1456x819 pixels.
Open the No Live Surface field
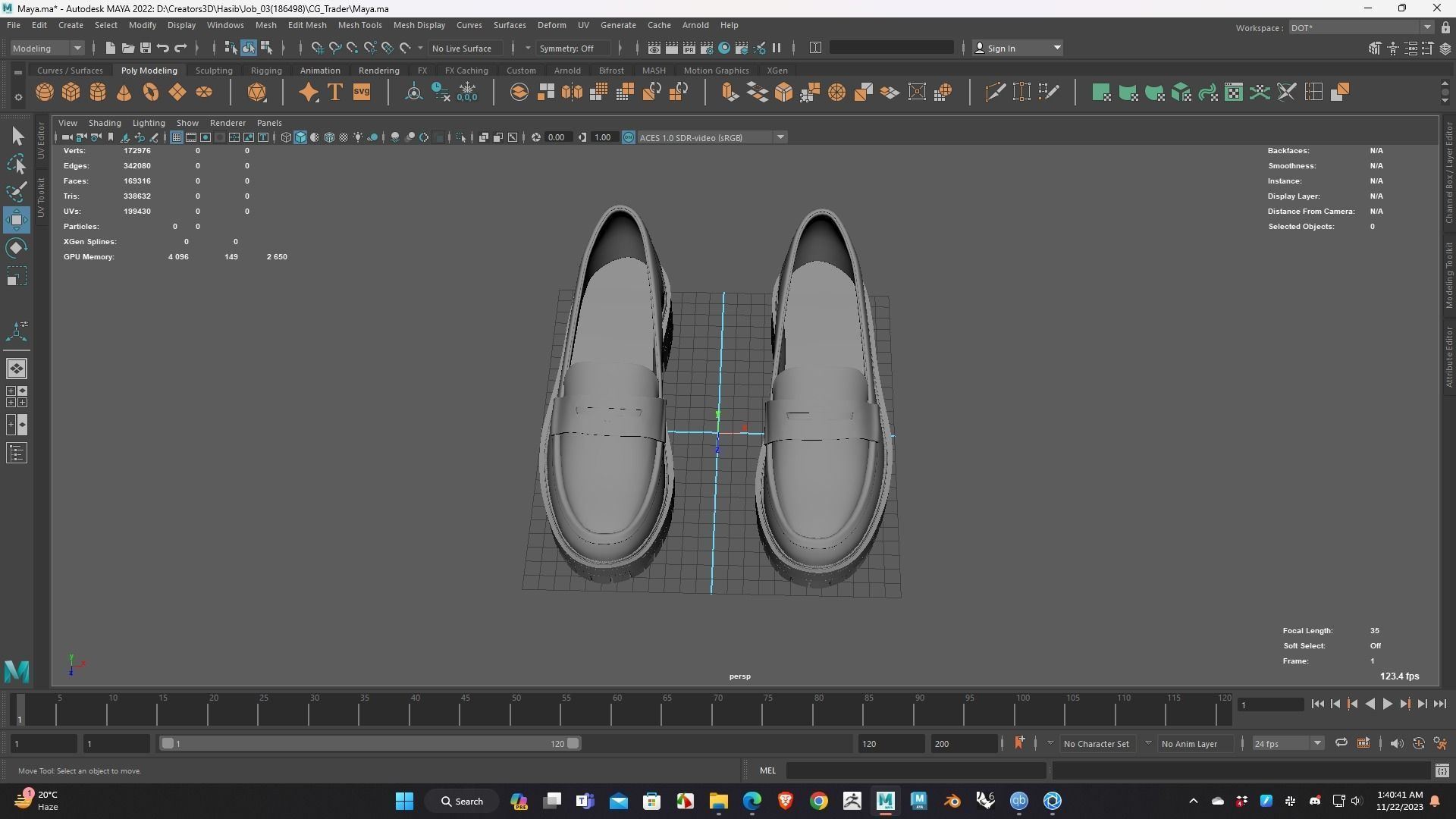tap(466, 48)
